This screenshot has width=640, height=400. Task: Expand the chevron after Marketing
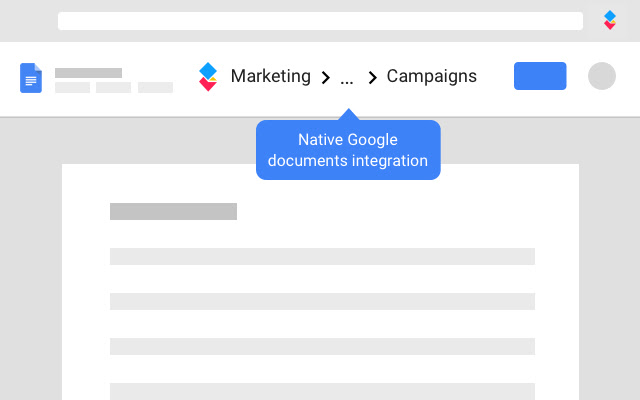click(325, 77)
